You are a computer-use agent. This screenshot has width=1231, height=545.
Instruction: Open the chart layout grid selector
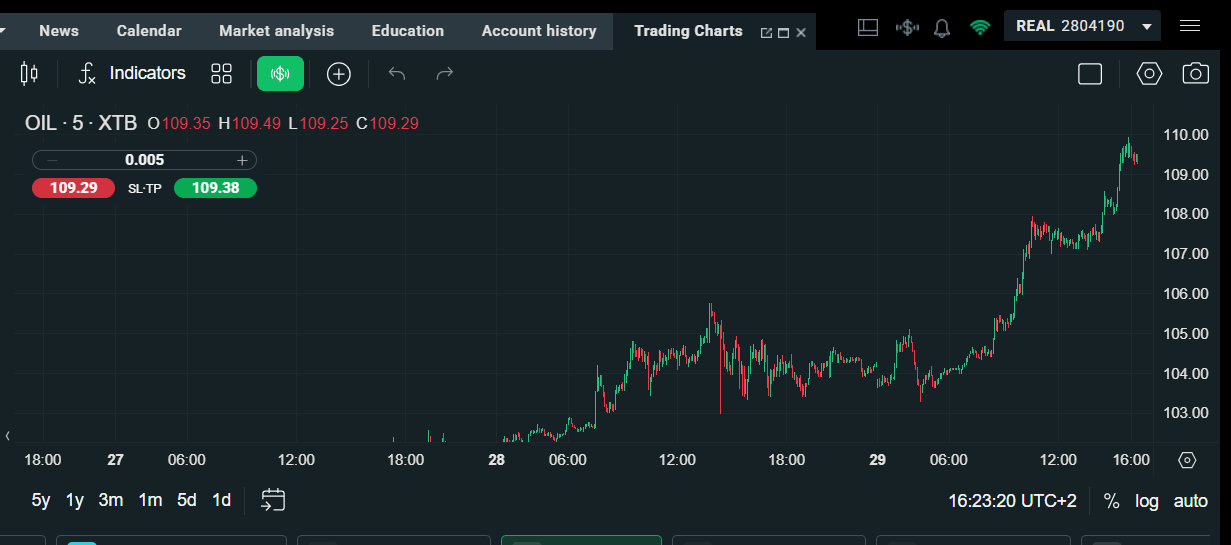221,73
